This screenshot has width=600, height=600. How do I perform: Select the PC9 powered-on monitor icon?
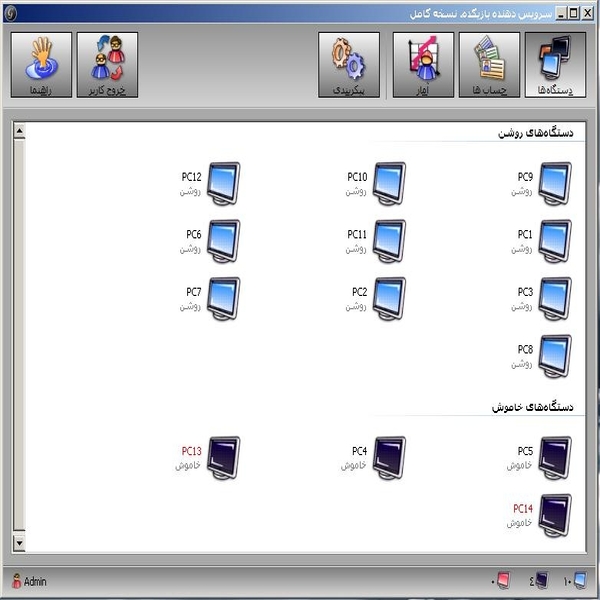[554, 184]
